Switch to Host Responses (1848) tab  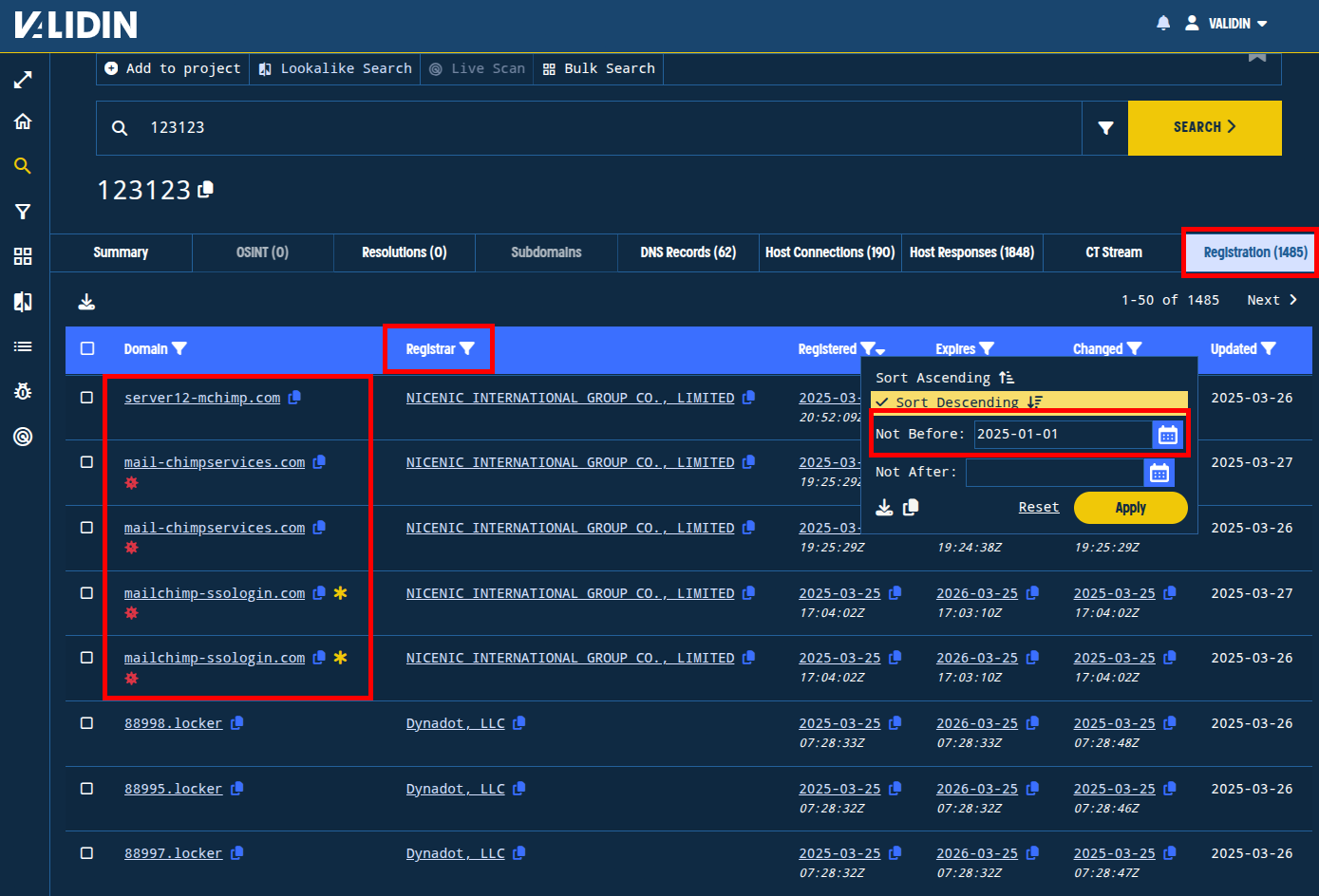pos(971,252)
